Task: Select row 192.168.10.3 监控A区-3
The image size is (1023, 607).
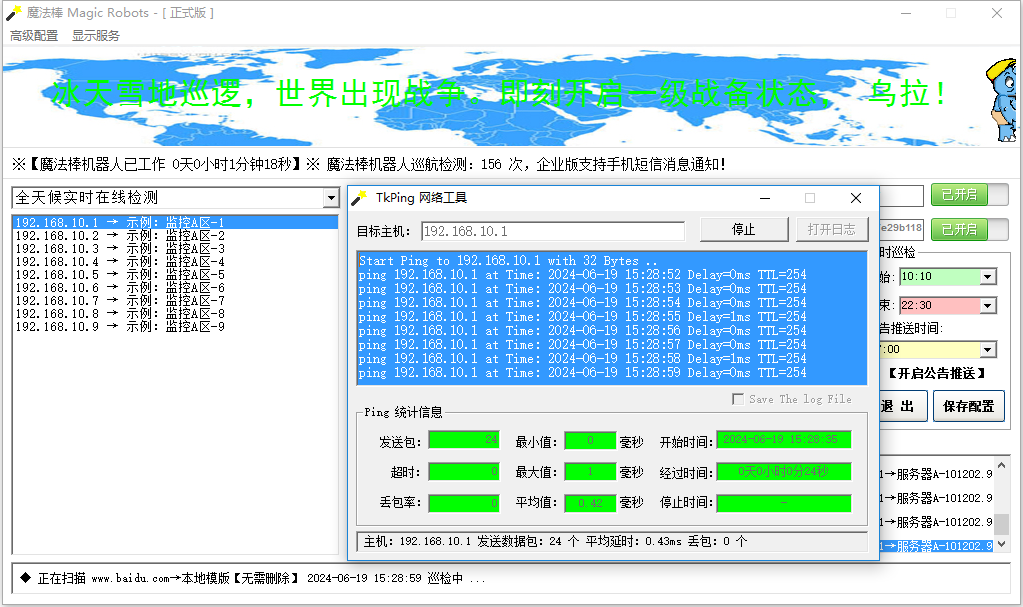Action: pyautogui.click(x=175, y=249)
